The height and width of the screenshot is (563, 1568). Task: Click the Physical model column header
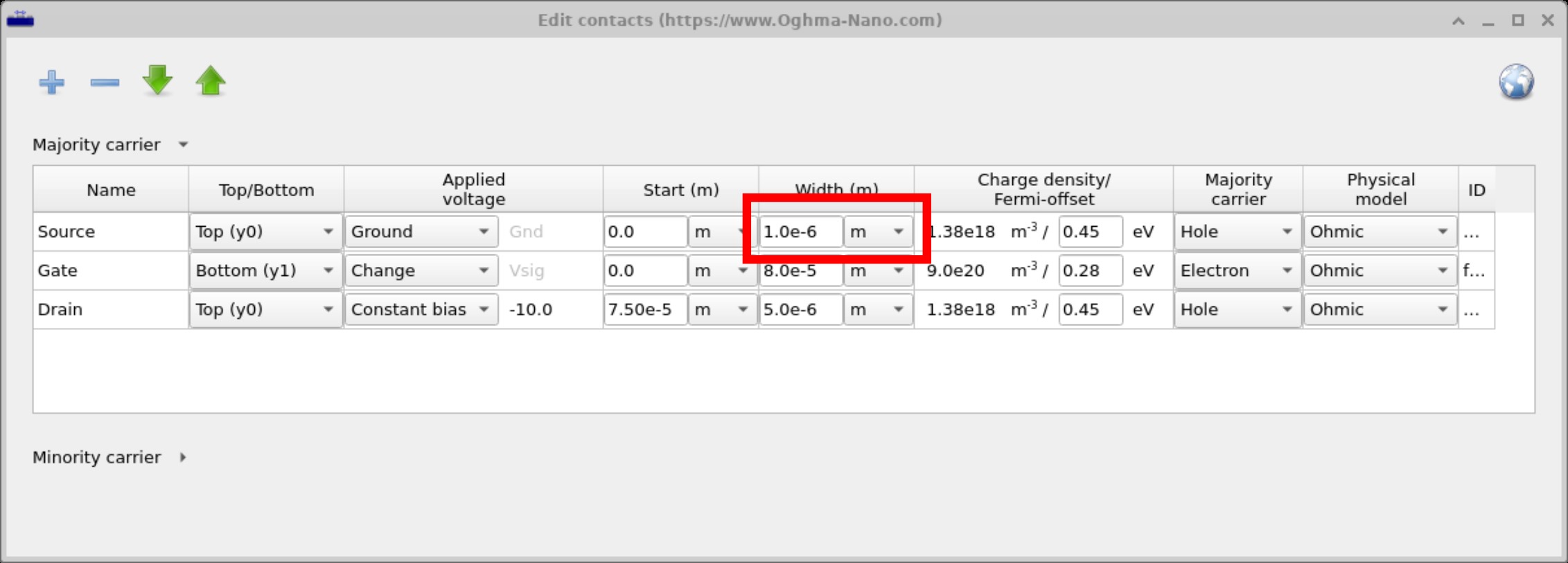tap(1380, 189)
